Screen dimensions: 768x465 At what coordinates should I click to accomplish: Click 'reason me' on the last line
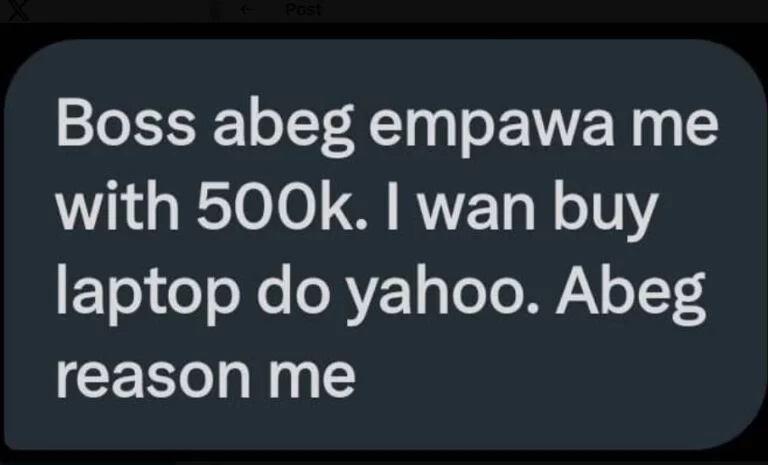pos(206,378)
